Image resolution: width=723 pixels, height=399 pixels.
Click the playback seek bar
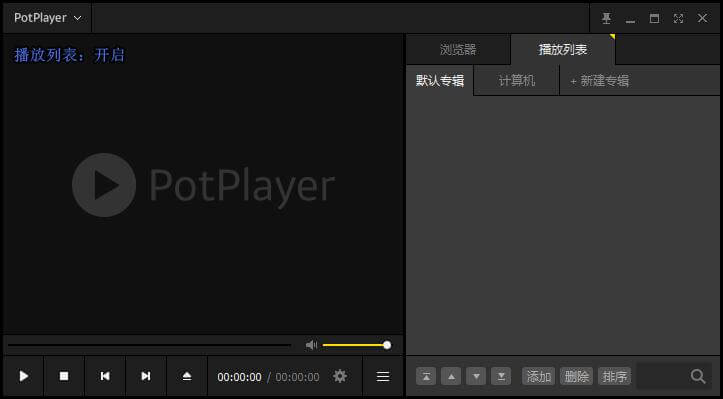click(149, 345)
